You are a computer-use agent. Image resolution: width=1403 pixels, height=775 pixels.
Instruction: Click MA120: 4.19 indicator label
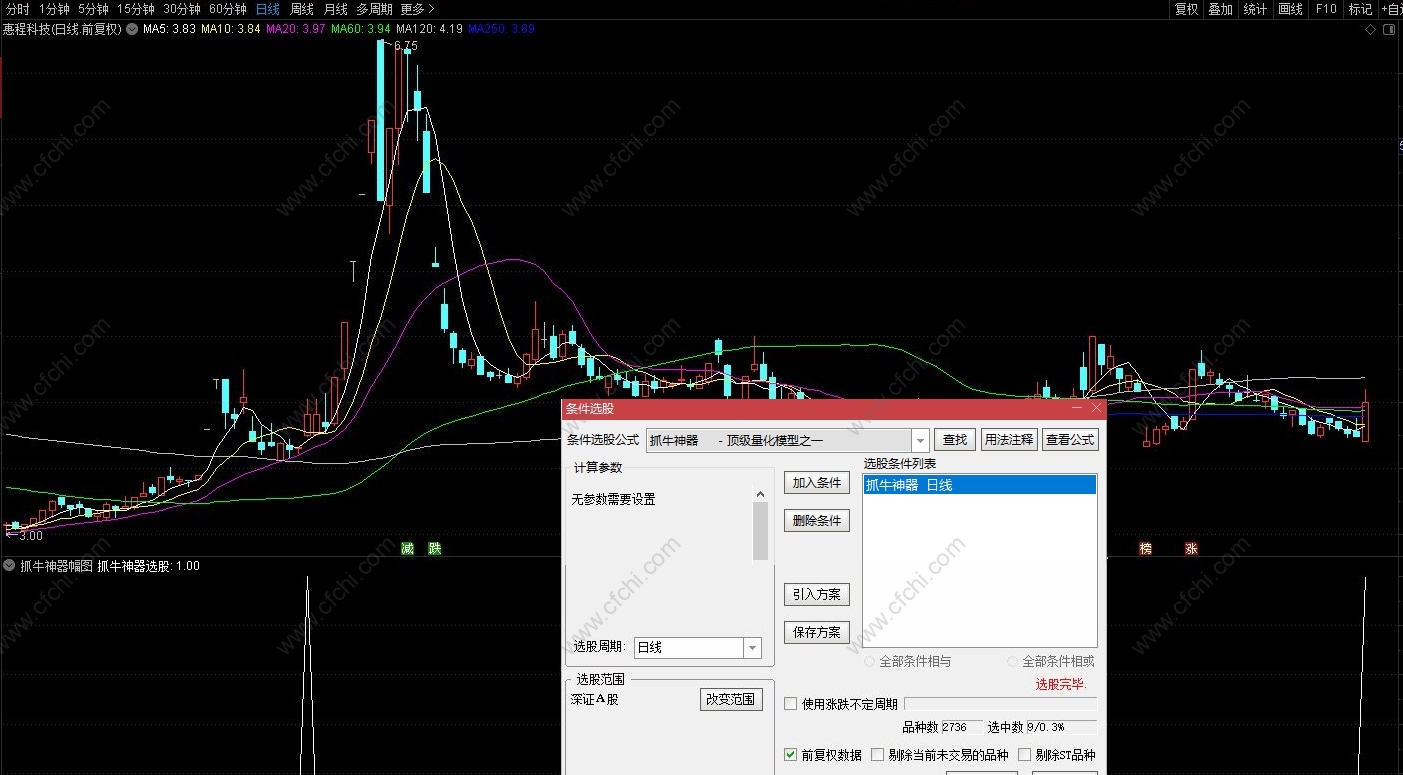429,29
